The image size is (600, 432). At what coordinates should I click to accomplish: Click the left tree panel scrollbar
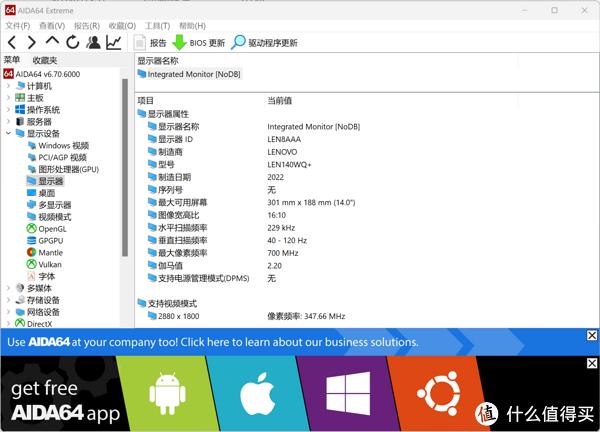pyautogui.click(x=125, y=168)
